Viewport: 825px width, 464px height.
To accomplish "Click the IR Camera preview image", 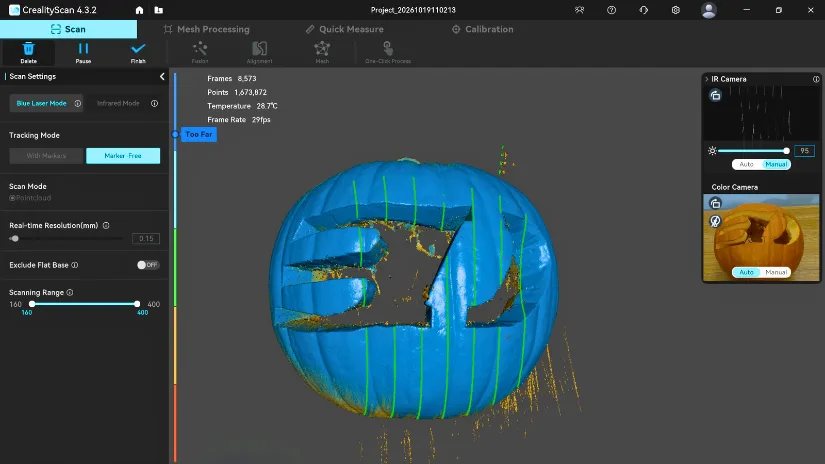I will tap(761, 114).
